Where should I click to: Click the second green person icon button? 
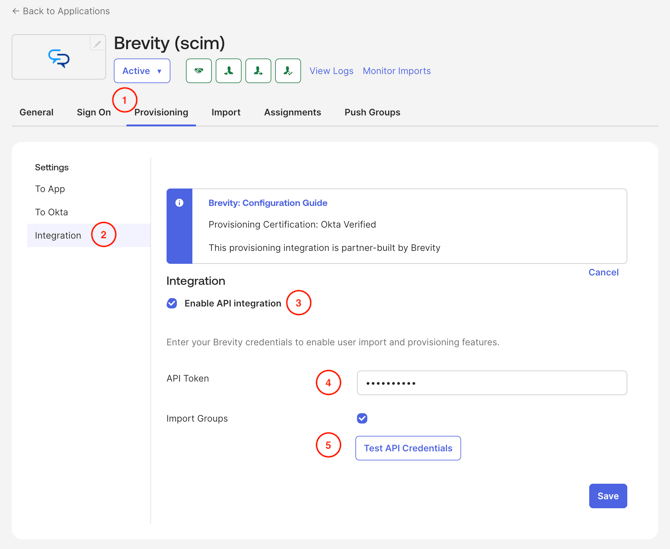click(x=258, y=71)
